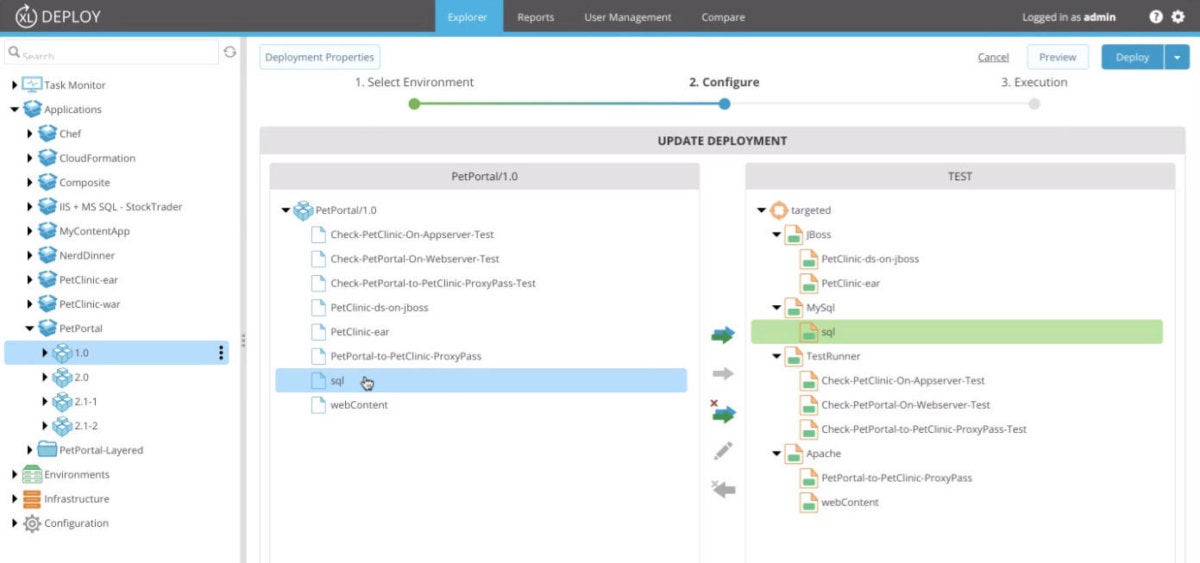
Task: Click the Applications cube icon
Action: (32, 109)
